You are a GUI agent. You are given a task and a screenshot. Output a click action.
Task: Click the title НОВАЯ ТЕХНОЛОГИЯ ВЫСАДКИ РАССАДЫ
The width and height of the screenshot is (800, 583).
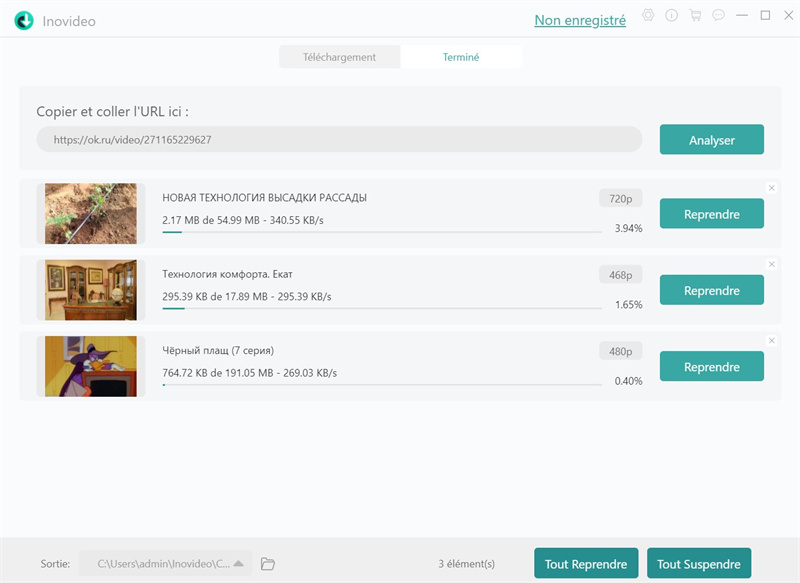(x=264, y=197)
